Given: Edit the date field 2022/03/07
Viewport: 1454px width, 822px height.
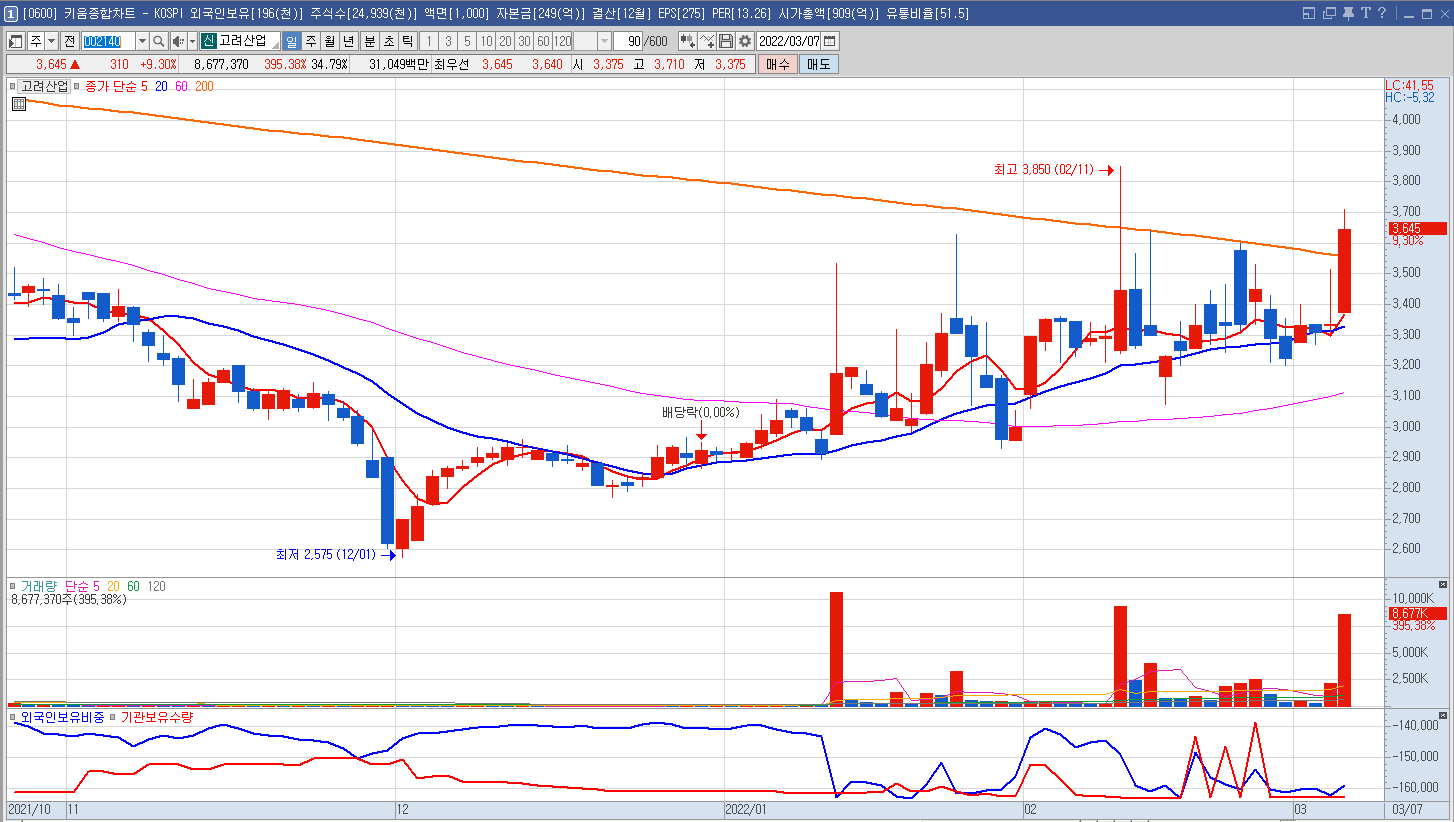Looking at the screenshot, I should [x=789, y=41].
